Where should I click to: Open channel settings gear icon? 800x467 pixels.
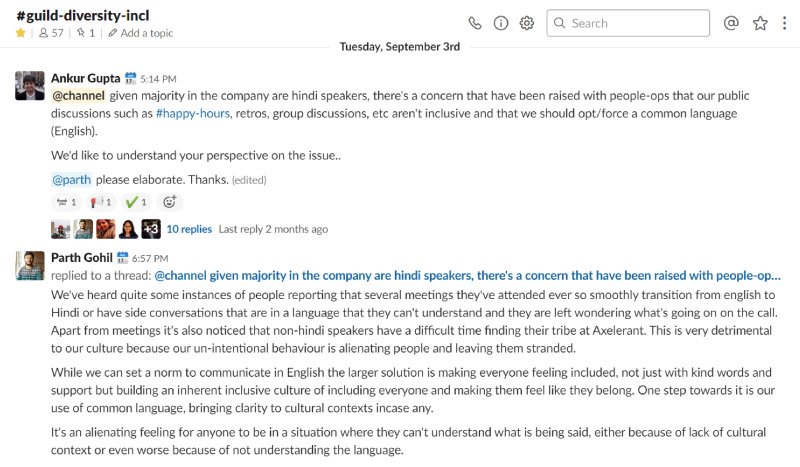pyautogui.click(x=527, y=23)
